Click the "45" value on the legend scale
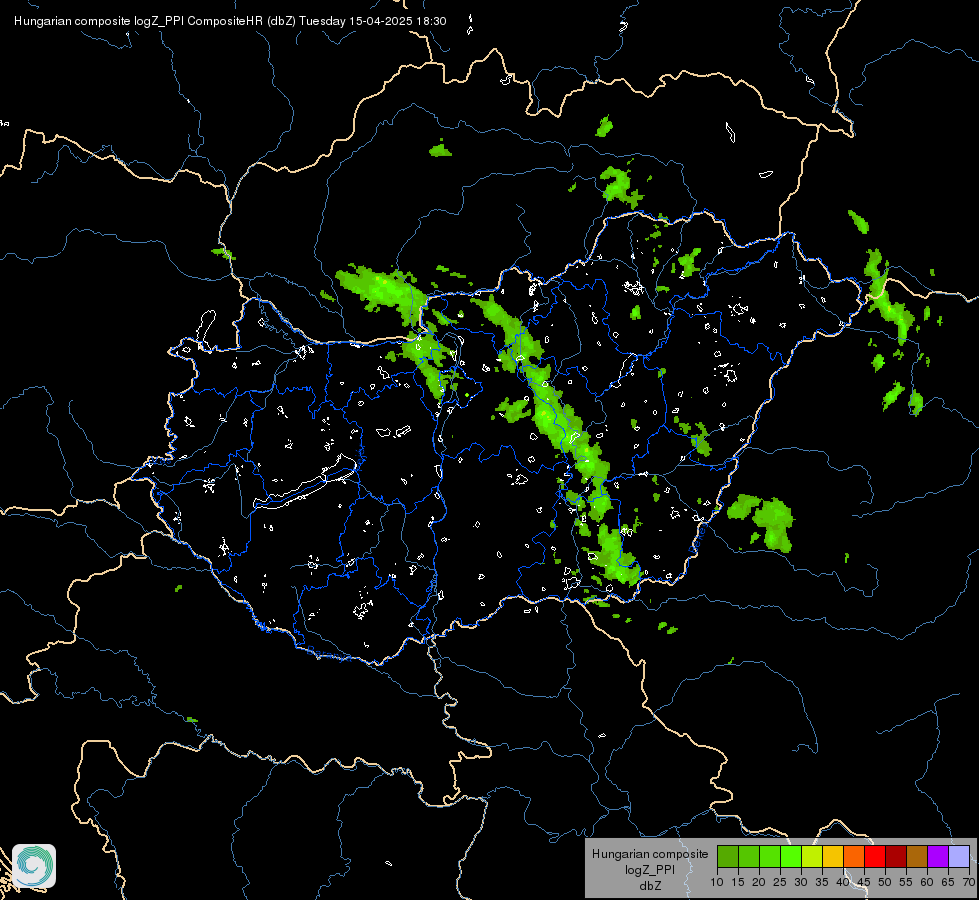979x900 pixels. pyautogui.click(x=864, y=883)
